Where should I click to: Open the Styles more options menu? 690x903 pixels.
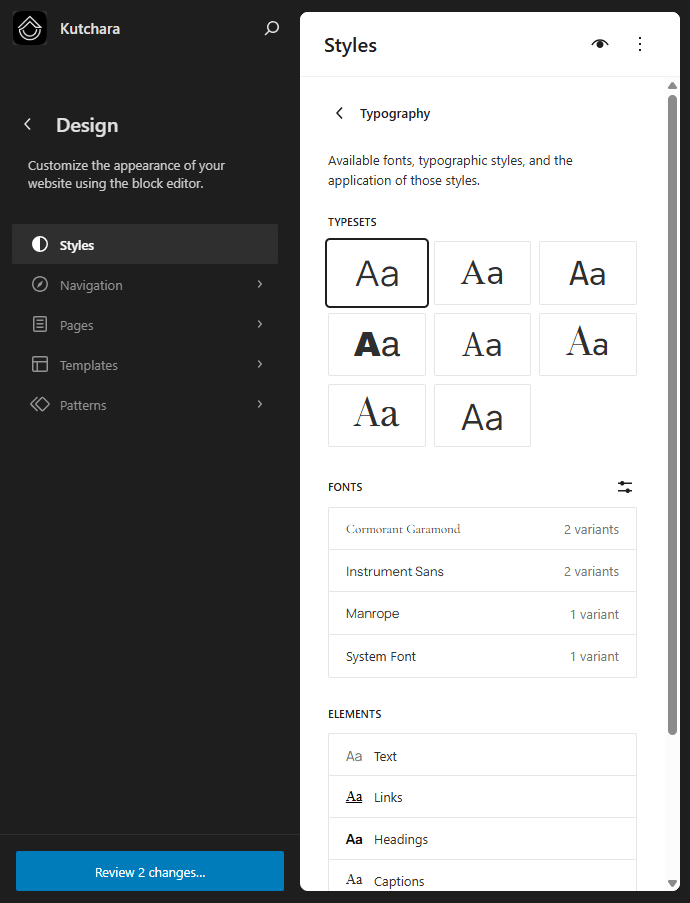(640, 44)
